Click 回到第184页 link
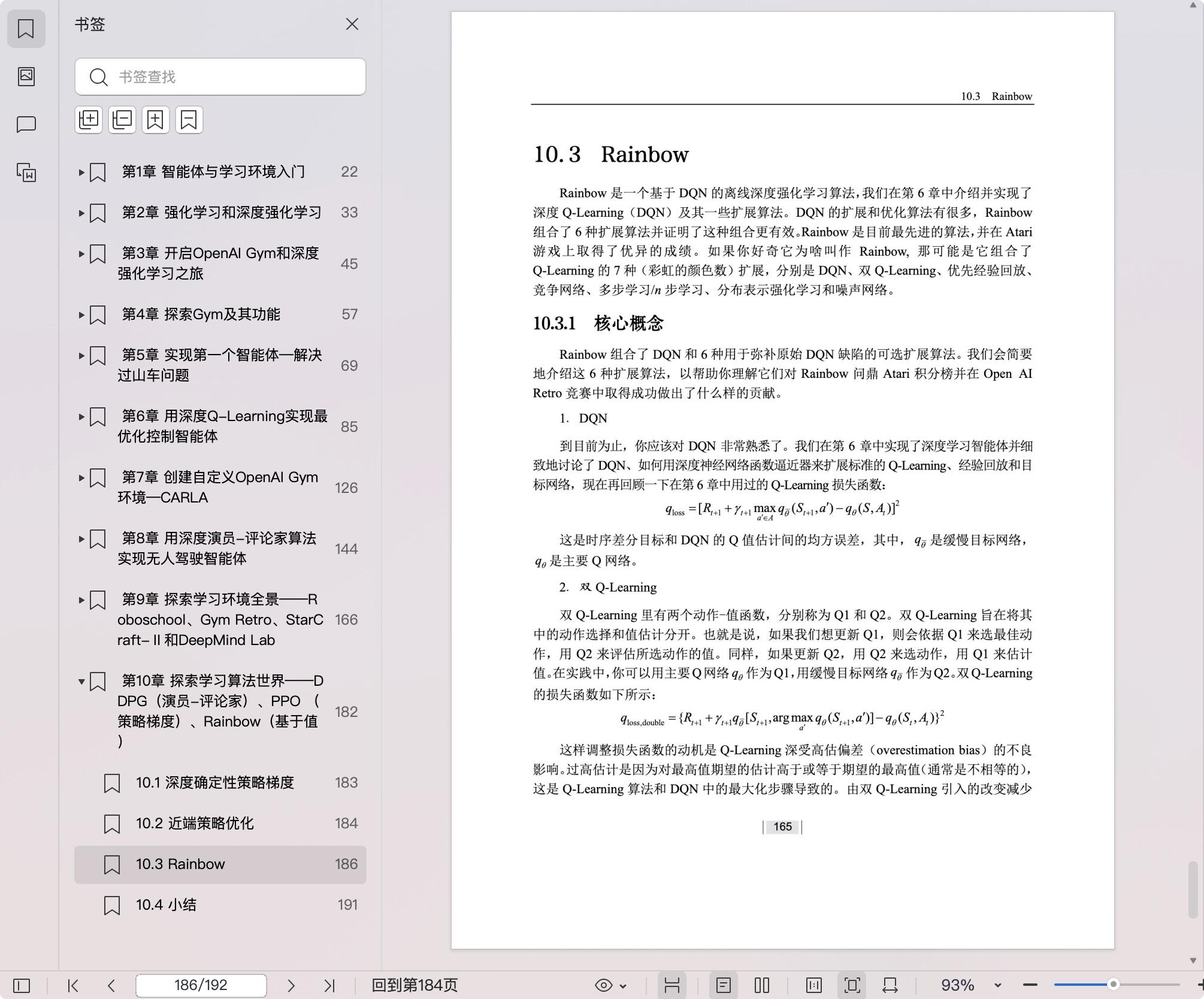The height and width of the screenshot is (999, 1204). coord(415,985)
